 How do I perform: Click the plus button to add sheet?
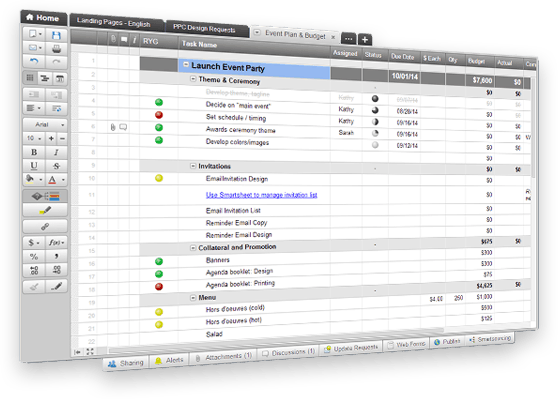[x=365, y=40]
